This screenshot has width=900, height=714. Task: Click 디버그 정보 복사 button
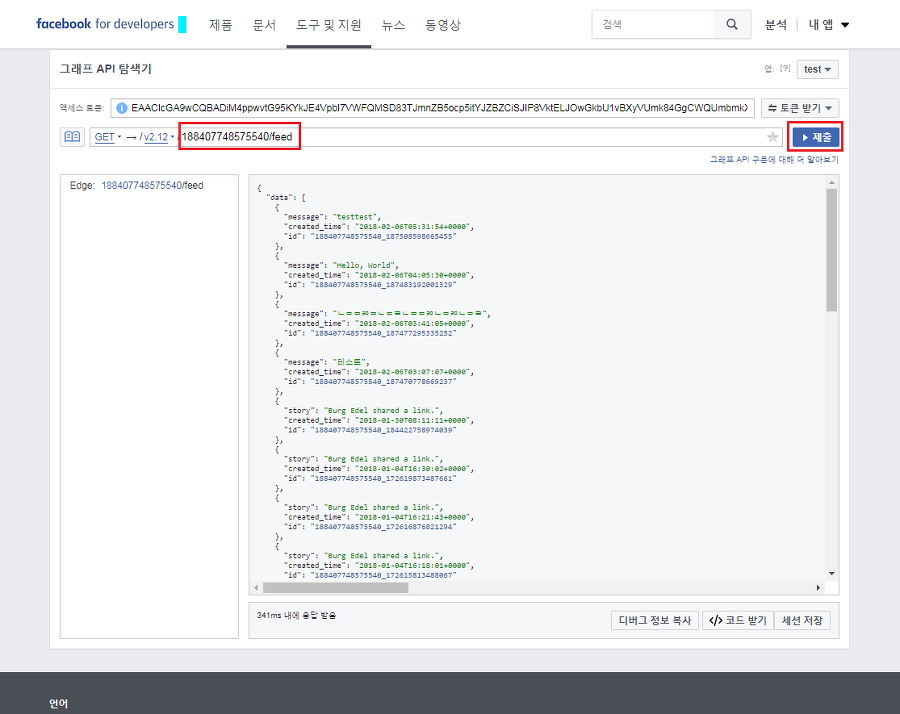point(654,620)
